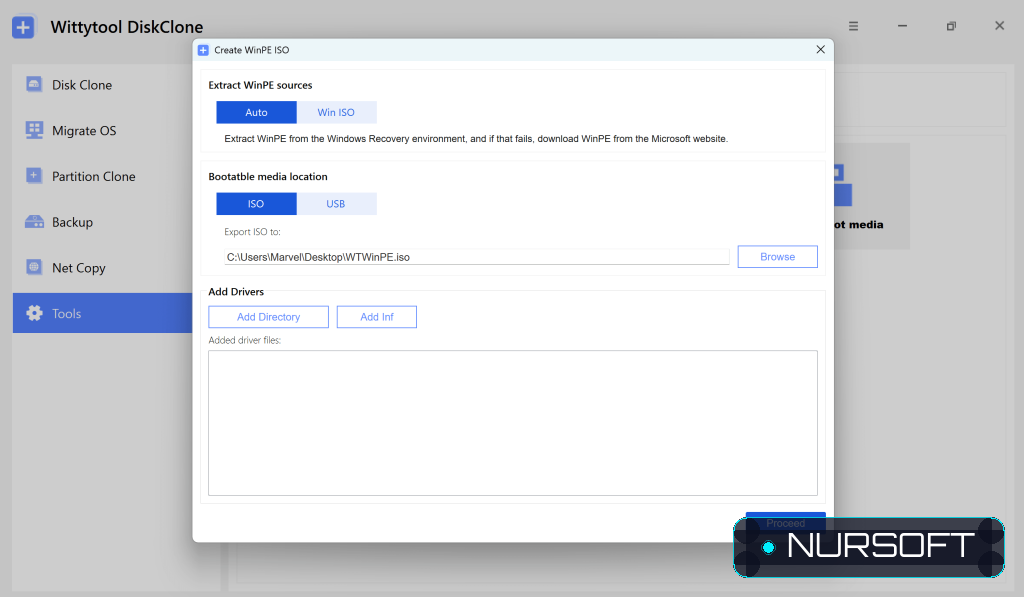Screen dimensions: 1024x597
Task: Click the Proceed button
Action: pyautogui.click(x=786, y=521)
